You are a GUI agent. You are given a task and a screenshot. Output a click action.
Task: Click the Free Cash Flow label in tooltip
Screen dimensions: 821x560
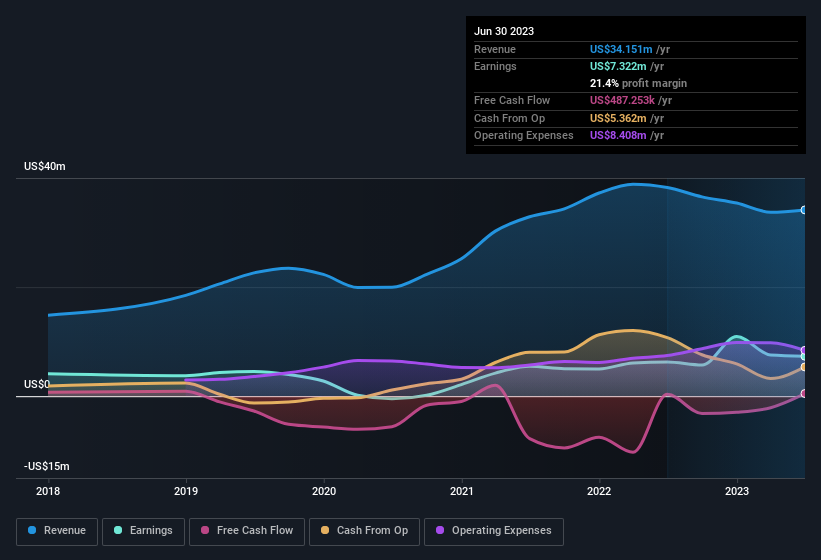[512, 100]
